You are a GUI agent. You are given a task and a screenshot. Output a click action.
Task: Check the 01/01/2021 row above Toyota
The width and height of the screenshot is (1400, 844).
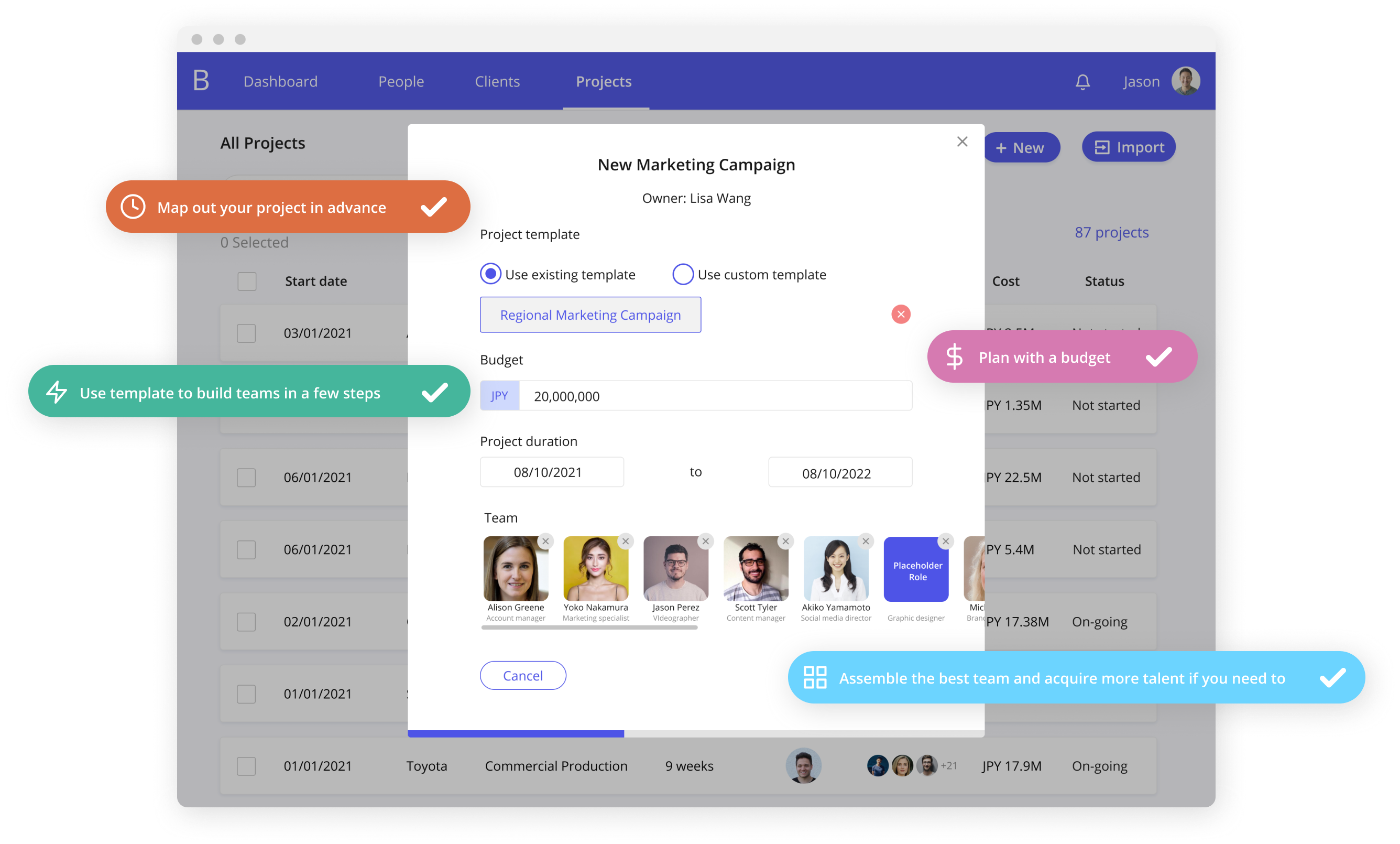tap(246, 694)
